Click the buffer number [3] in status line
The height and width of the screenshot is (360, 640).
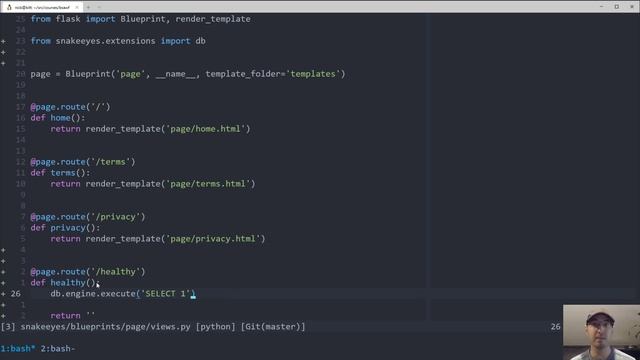[x=8, y=327]
